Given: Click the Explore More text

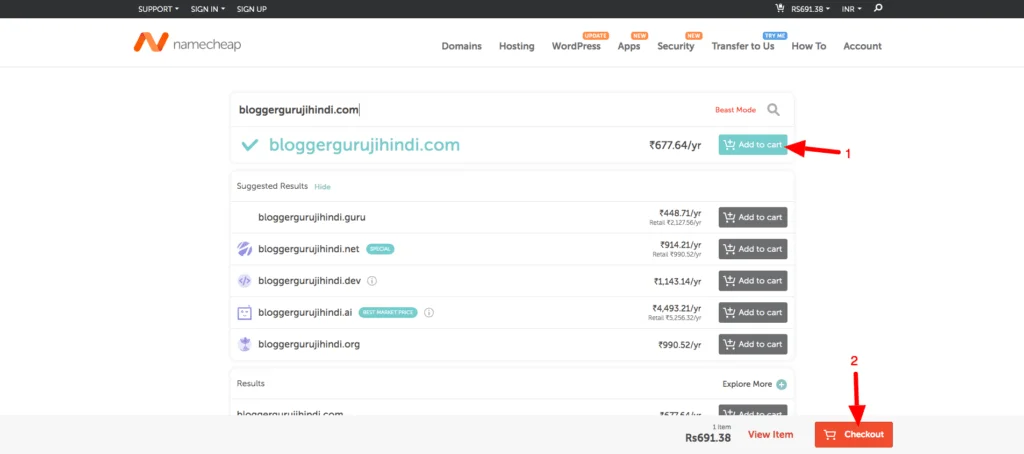Looking at the screenshot, I should pyautogui.click(x=747, y=384).
